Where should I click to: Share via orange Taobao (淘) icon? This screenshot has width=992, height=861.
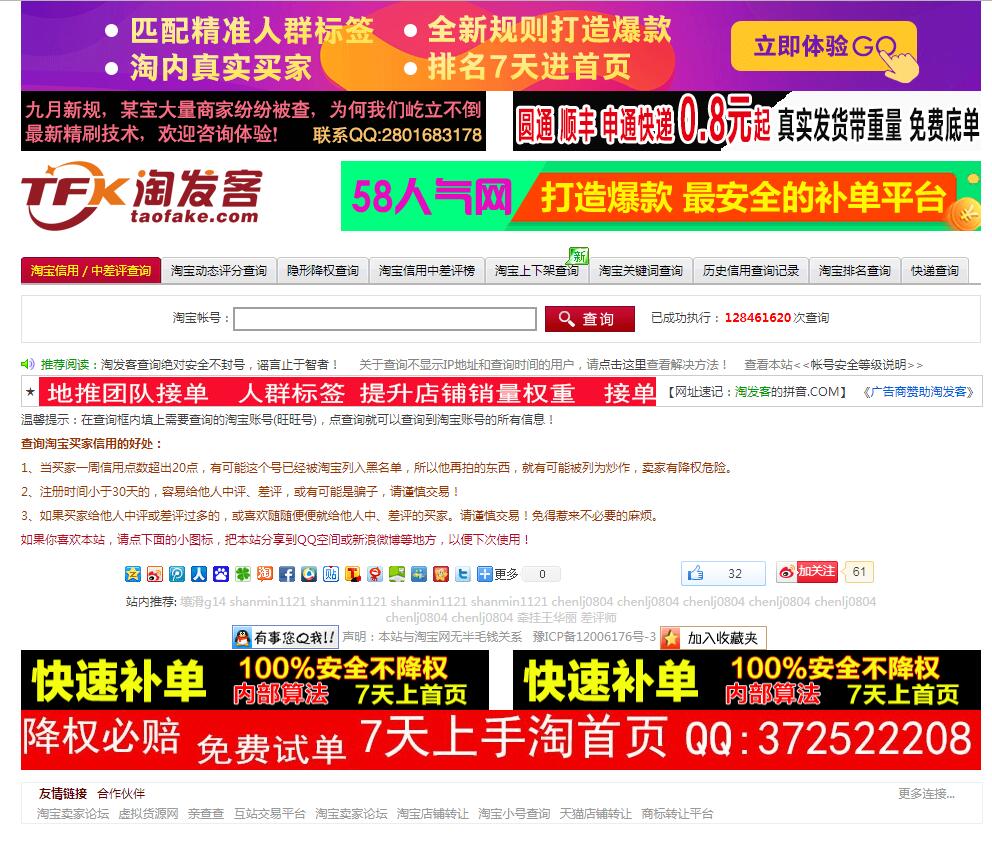265,574
